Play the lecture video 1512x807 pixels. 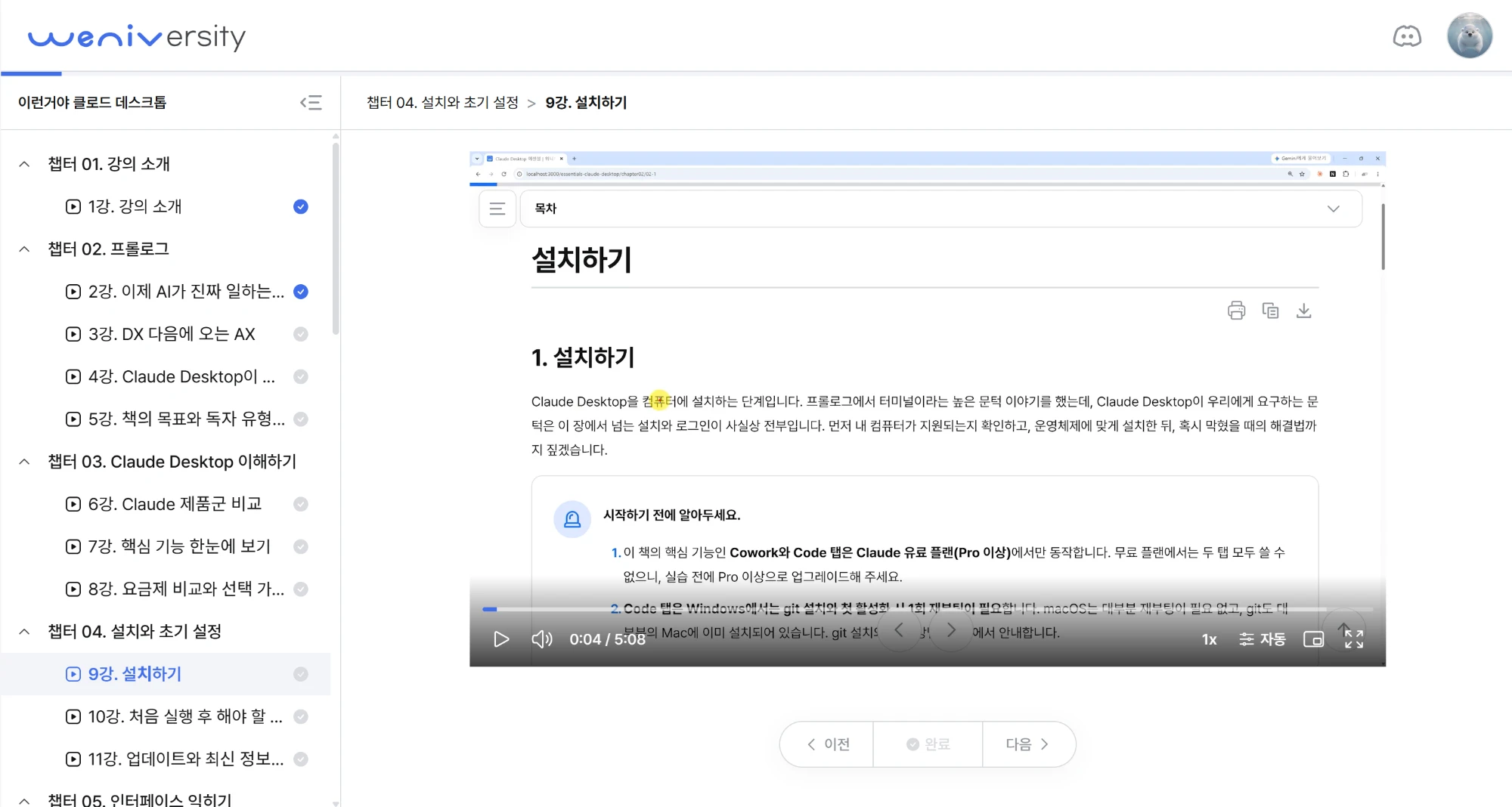pyautogui.click(x=500, y=639)
